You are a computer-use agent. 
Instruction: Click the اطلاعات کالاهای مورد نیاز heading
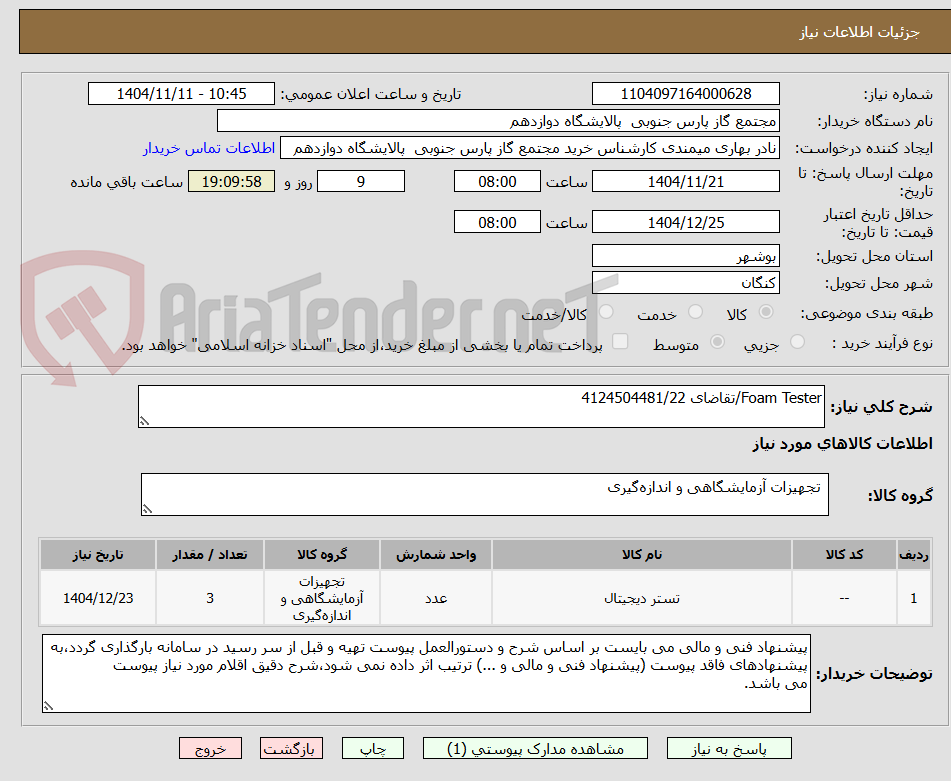tap(842, 444)
